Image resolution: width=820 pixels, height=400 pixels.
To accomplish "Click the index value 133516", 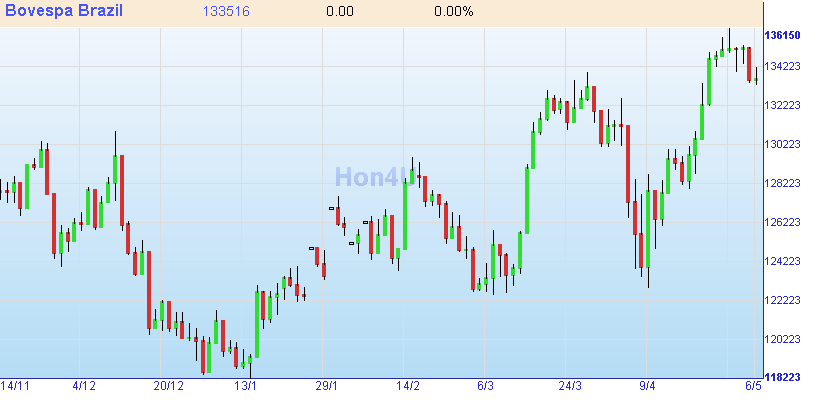I will click(x=226, y=12).
